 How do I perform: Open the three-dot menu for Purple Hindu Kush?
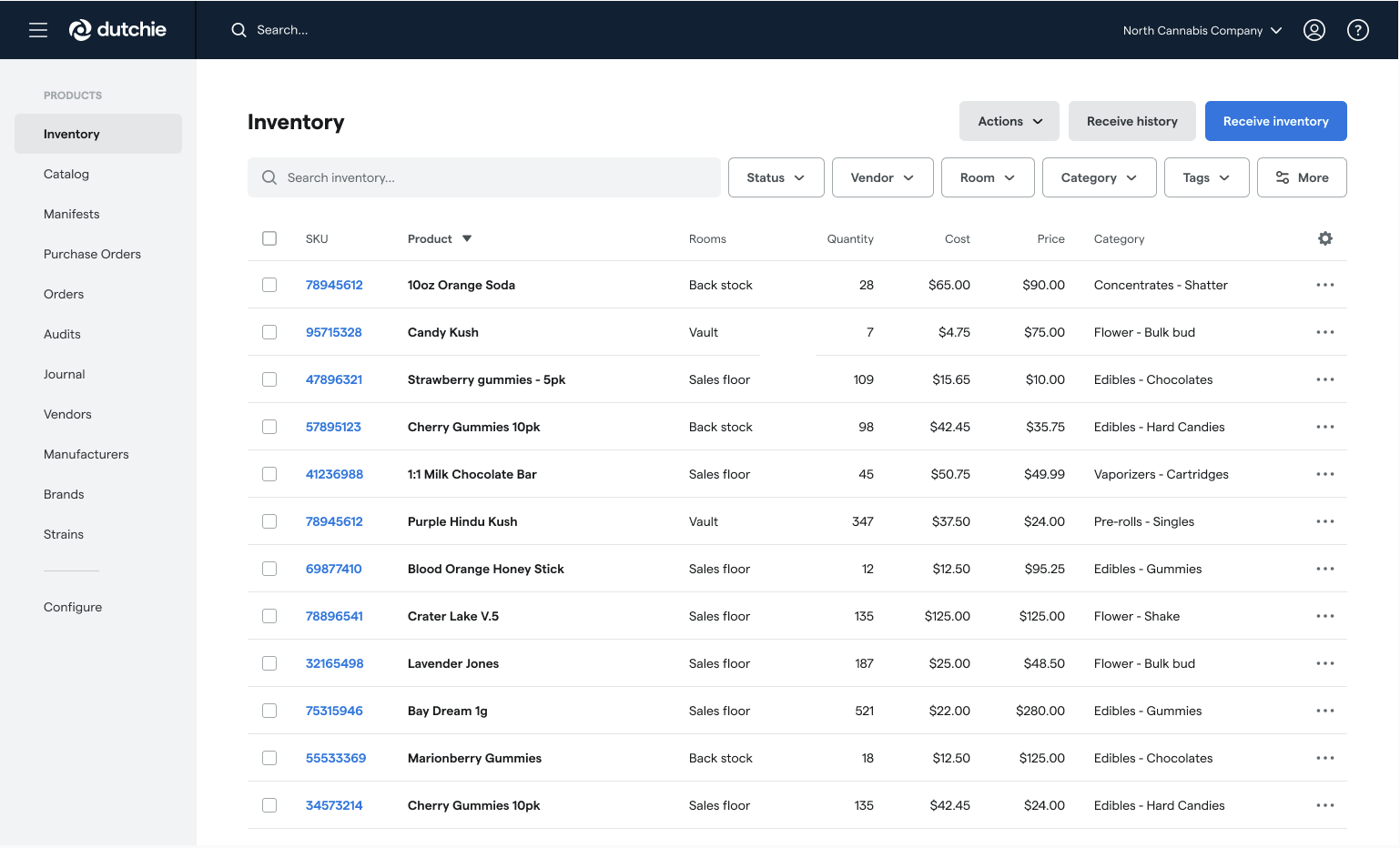click(x=1325, y=520)
